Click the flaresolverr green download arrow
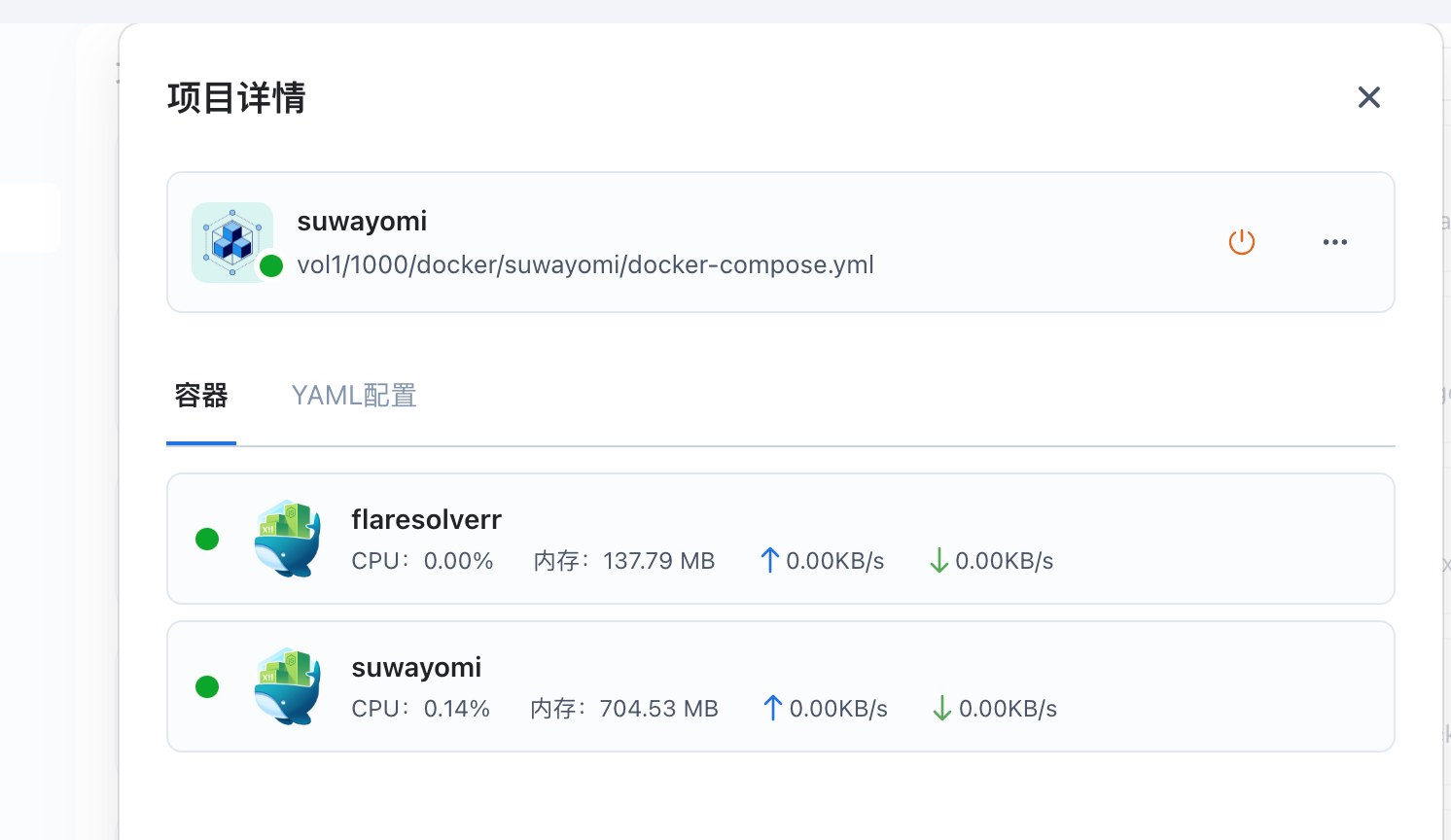This screenshot has width=1451, height=840. [938, 560]
